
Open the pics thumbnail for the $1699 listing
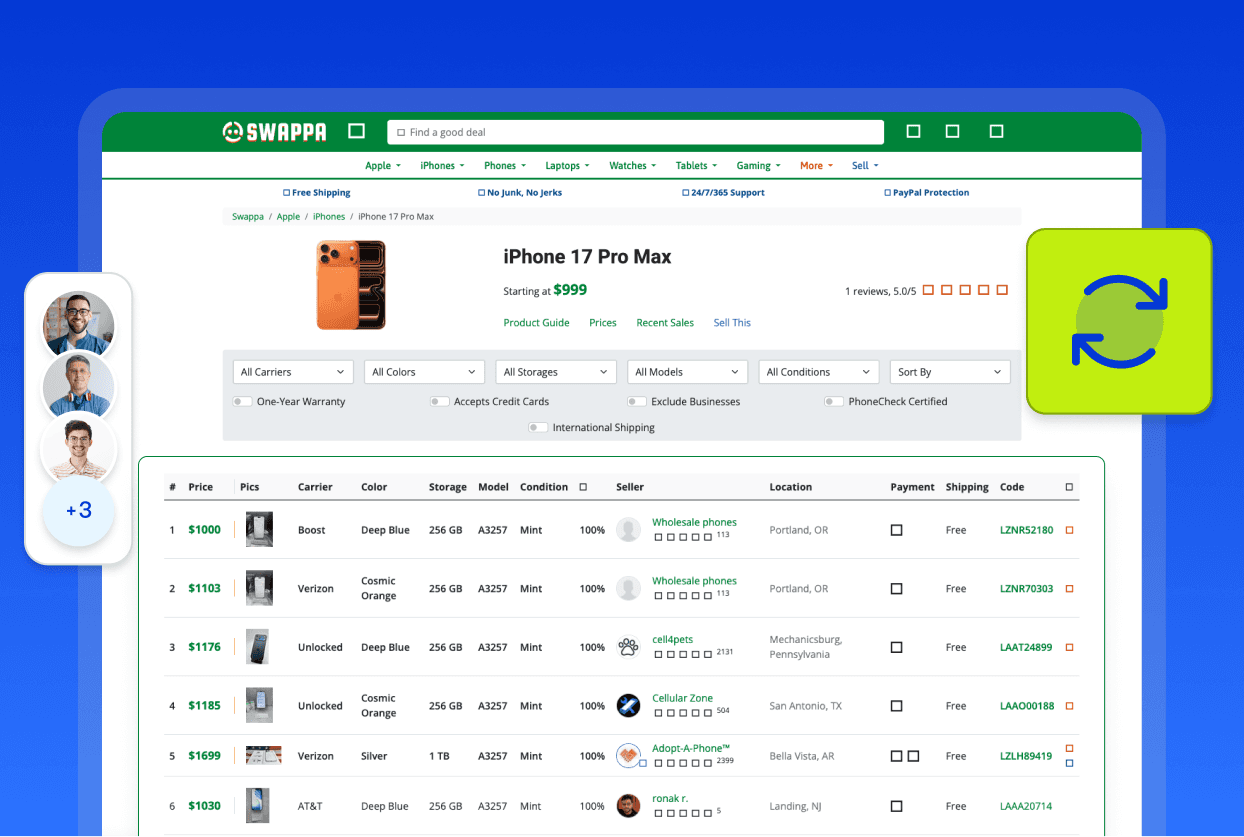(x=264, y=755)
